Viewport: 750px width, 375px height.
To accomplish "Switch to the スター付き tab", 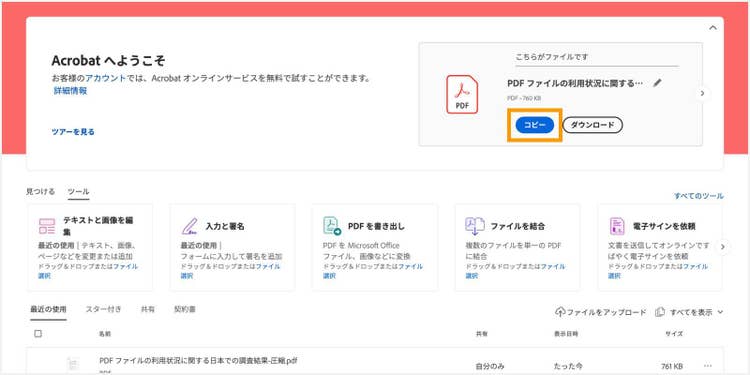I will click(x=103, y=309).
